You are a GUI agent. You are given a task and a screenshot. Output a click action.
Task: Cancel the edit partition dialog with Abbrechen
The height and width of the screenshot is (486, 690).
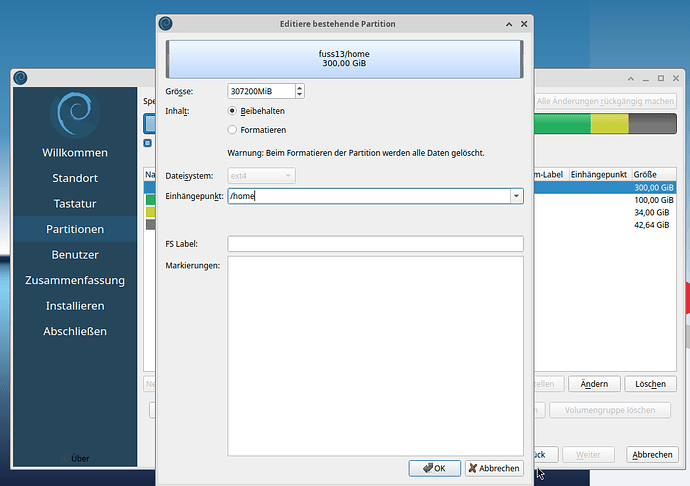494,468
